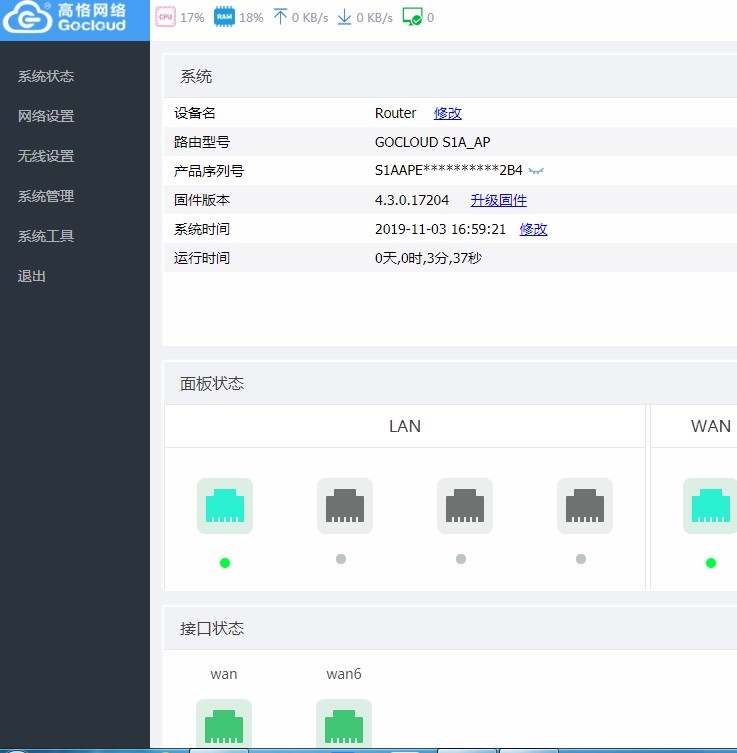The image size is (737, 753).
Task: Click gray status dot under third LAN port
Action: click(x=461, y=559)
